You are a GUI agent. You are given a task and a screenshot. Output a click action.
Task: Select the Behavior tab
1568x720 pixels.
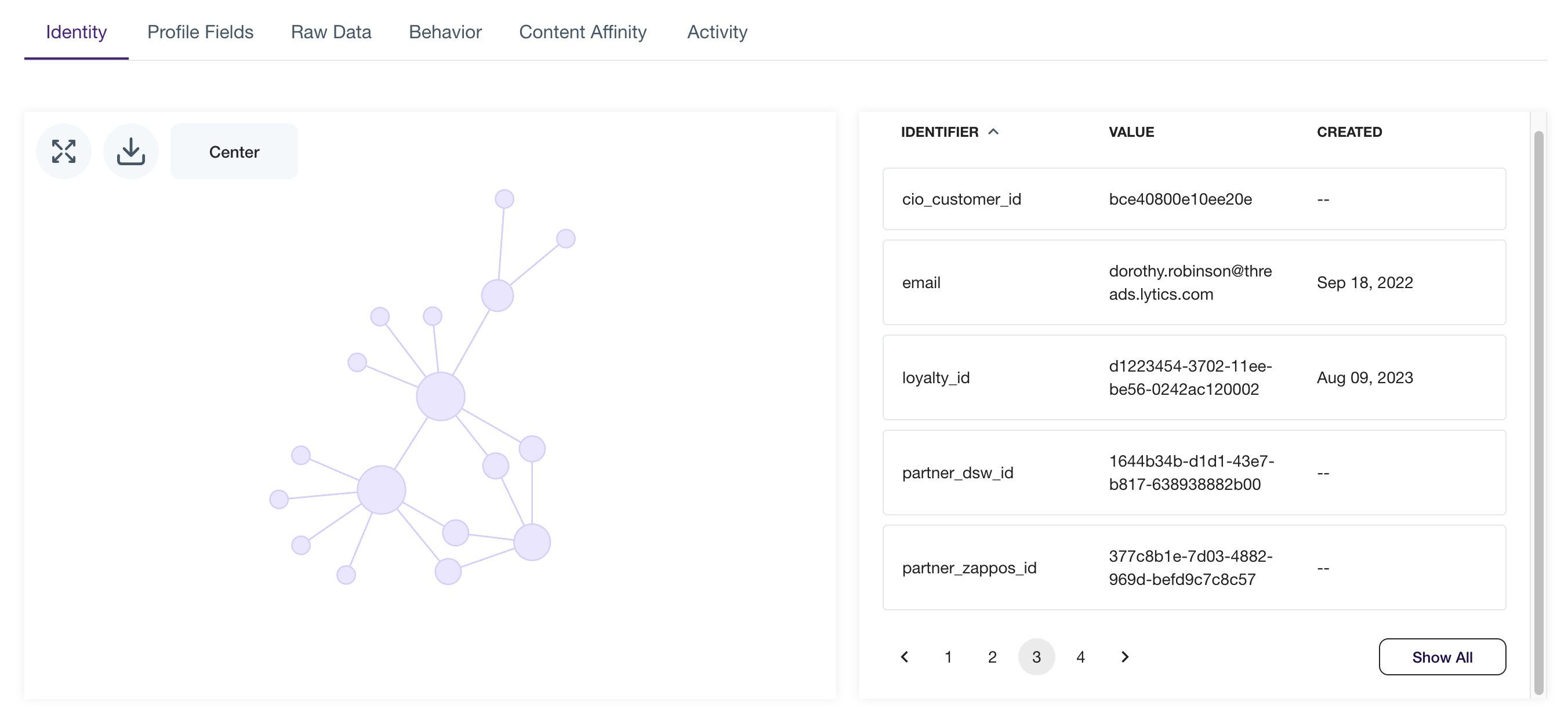(445, 32)
